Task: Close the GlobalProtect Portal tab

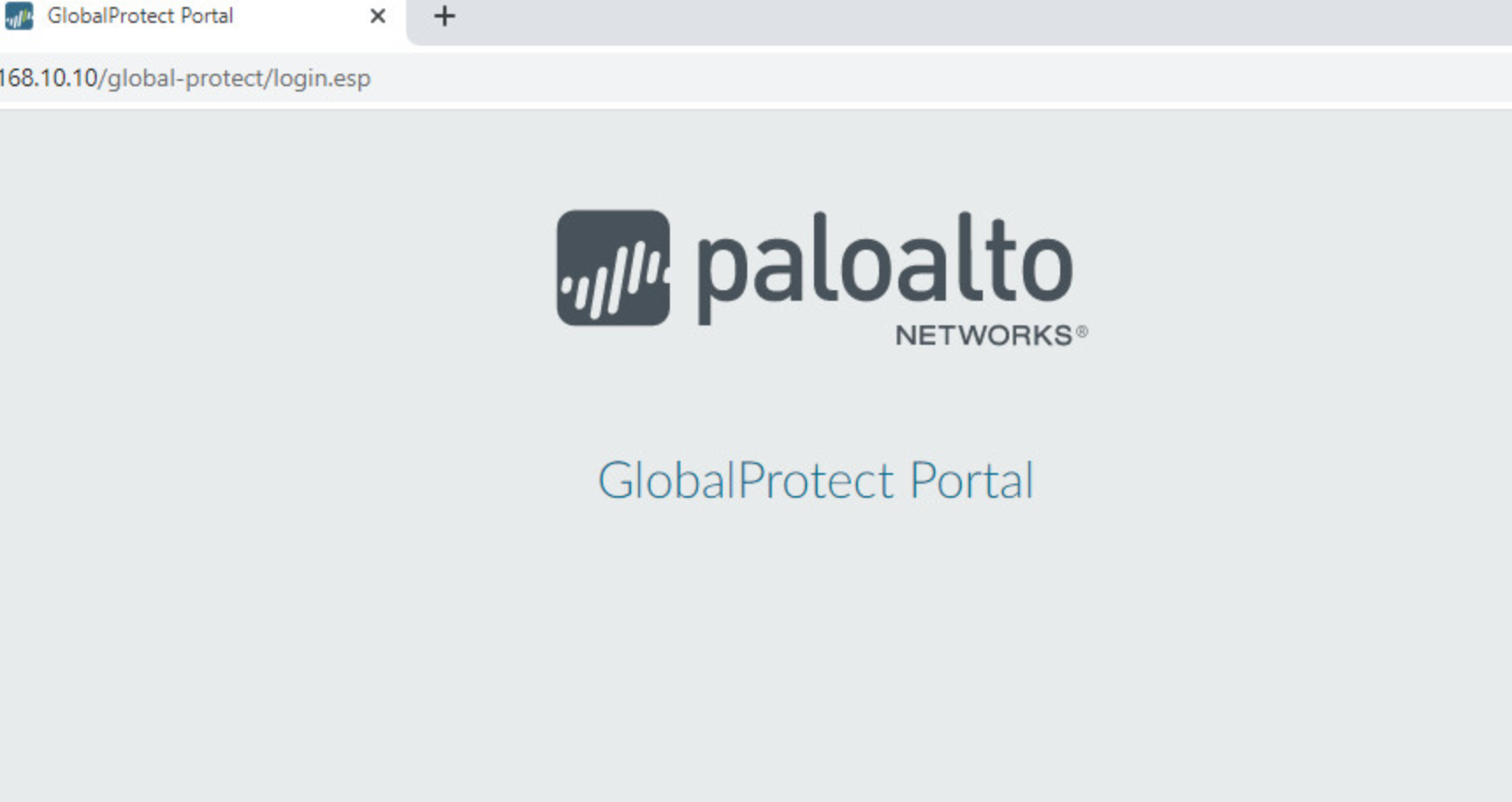Action: coord(378,16)
